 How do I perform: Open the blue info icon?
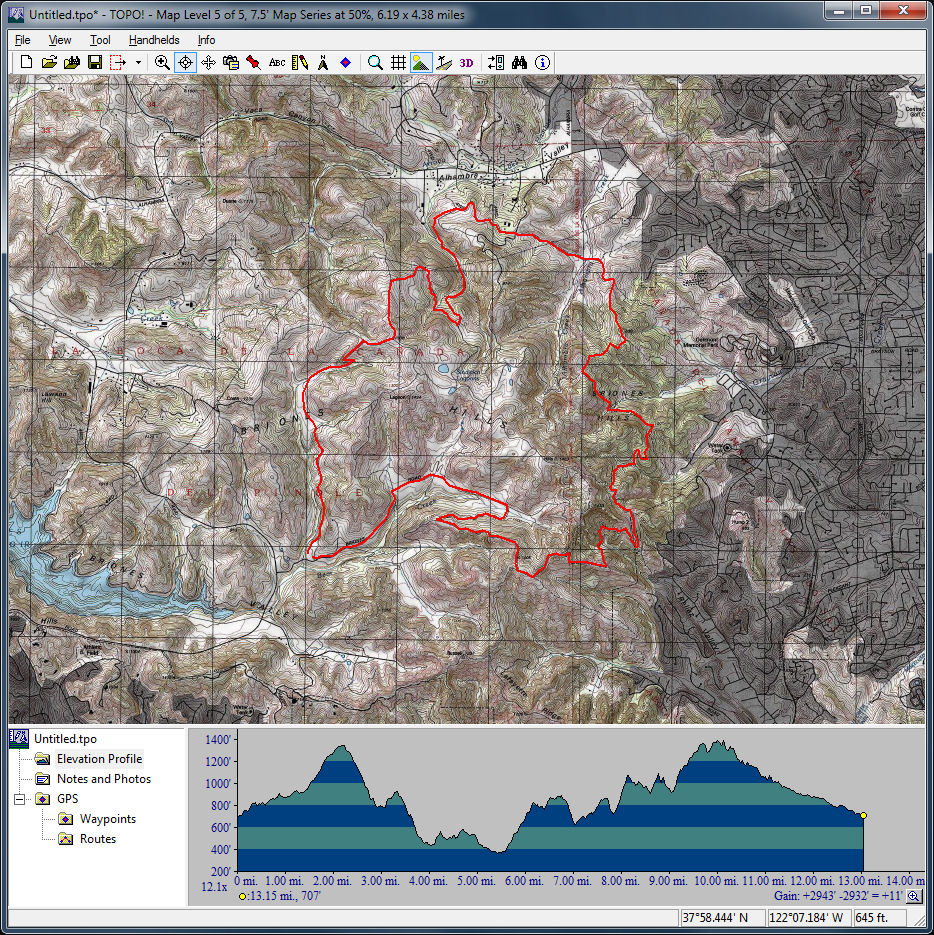pyautogui.click(x=542, y=62)
